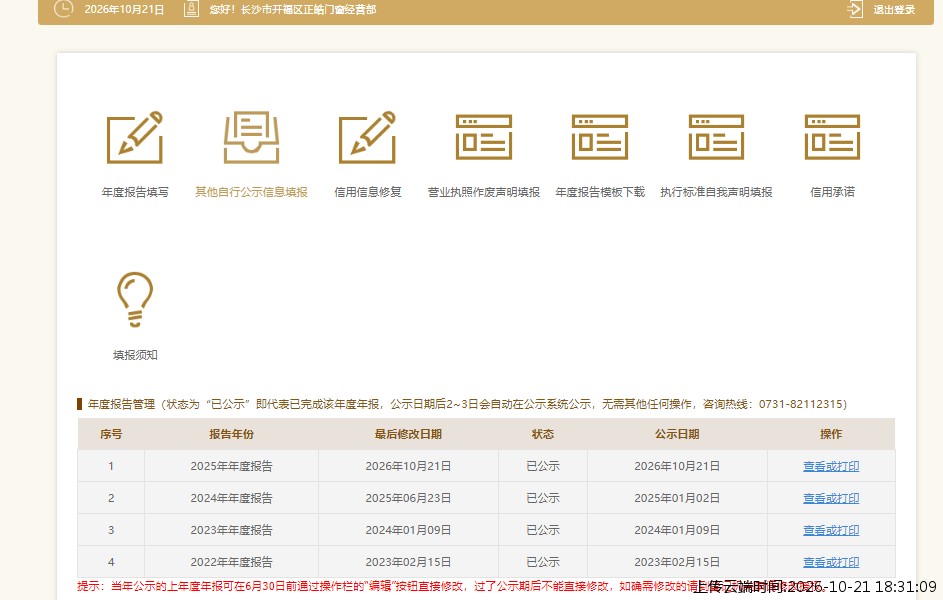Click publication date 2025年01月02日
The image size is (943, 600).
pyautogui.click(x=677, y=498)
